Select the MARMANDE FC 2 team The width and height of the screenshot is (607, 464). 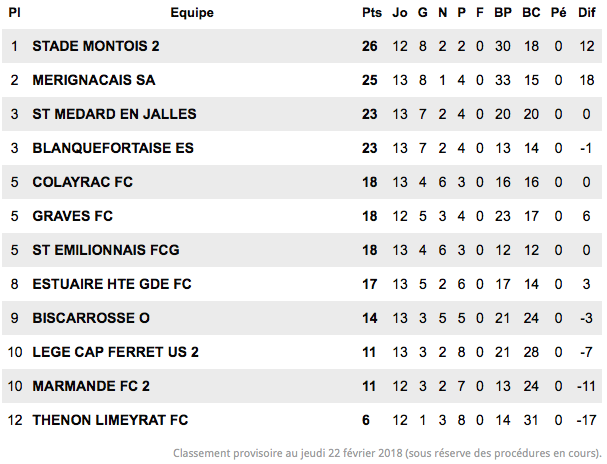click(x=91, y=386)
